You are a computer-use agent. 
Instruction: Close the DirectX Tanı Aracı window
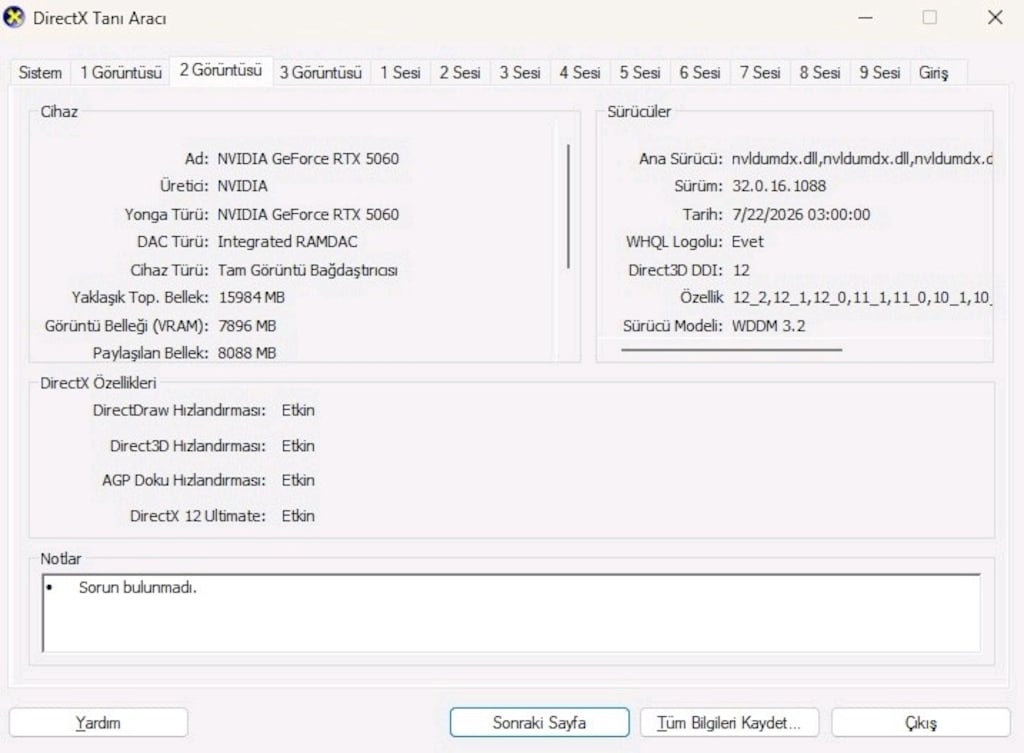coord(995,18)
